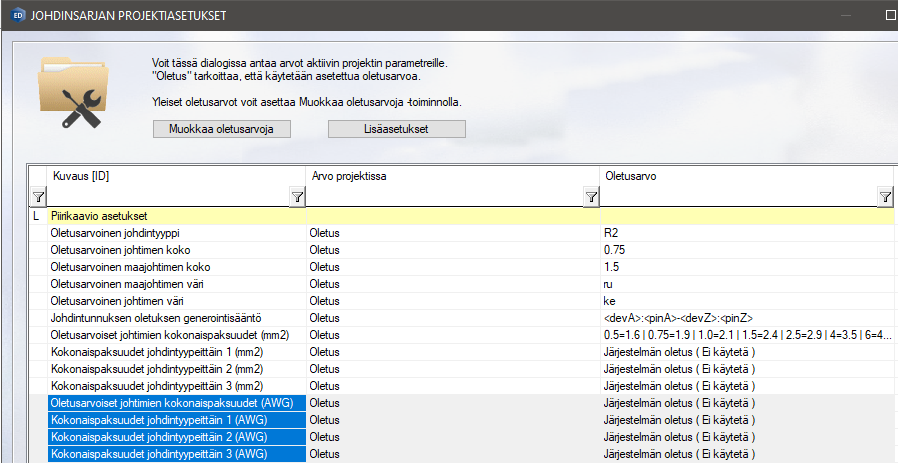
Task: Select Kokonaispaksuudet johdintyypeittäin 2 (AWG) row
Action: tap(170, 437)
